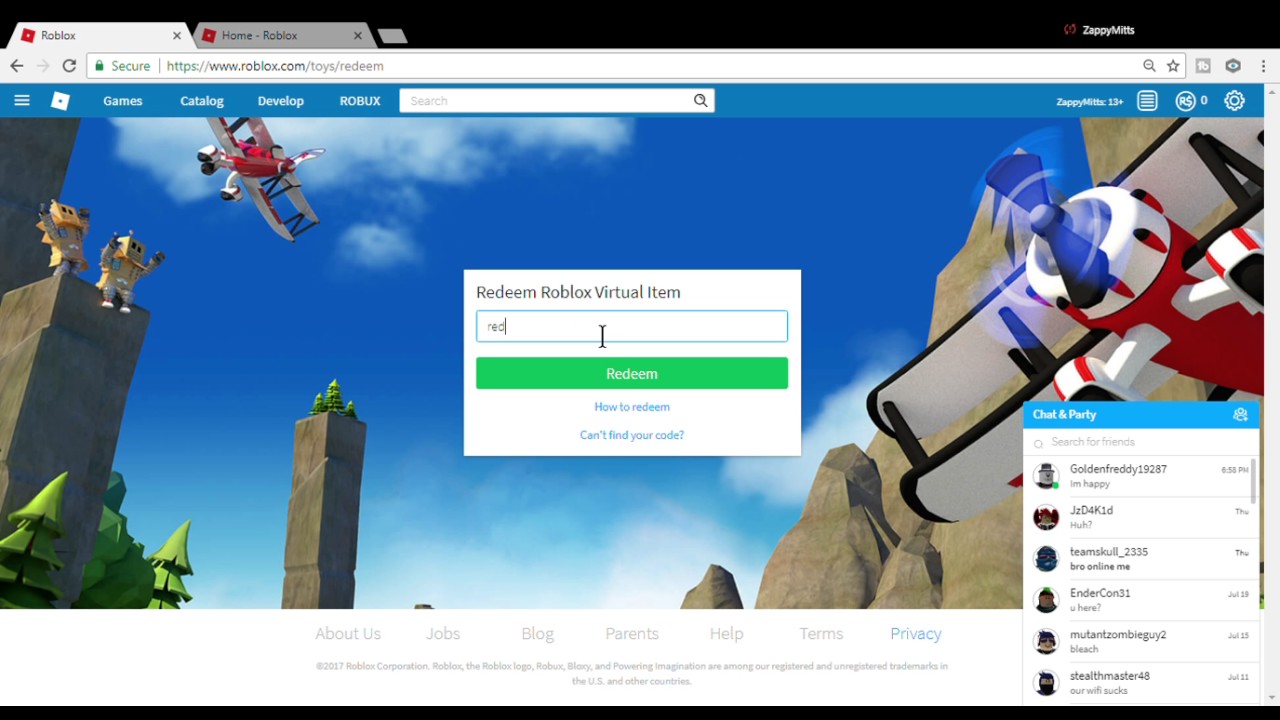Click the hexagon eye extension icon
Image resolution: width=1280 pixels, height=720 pixels.
coord(1233,66)
